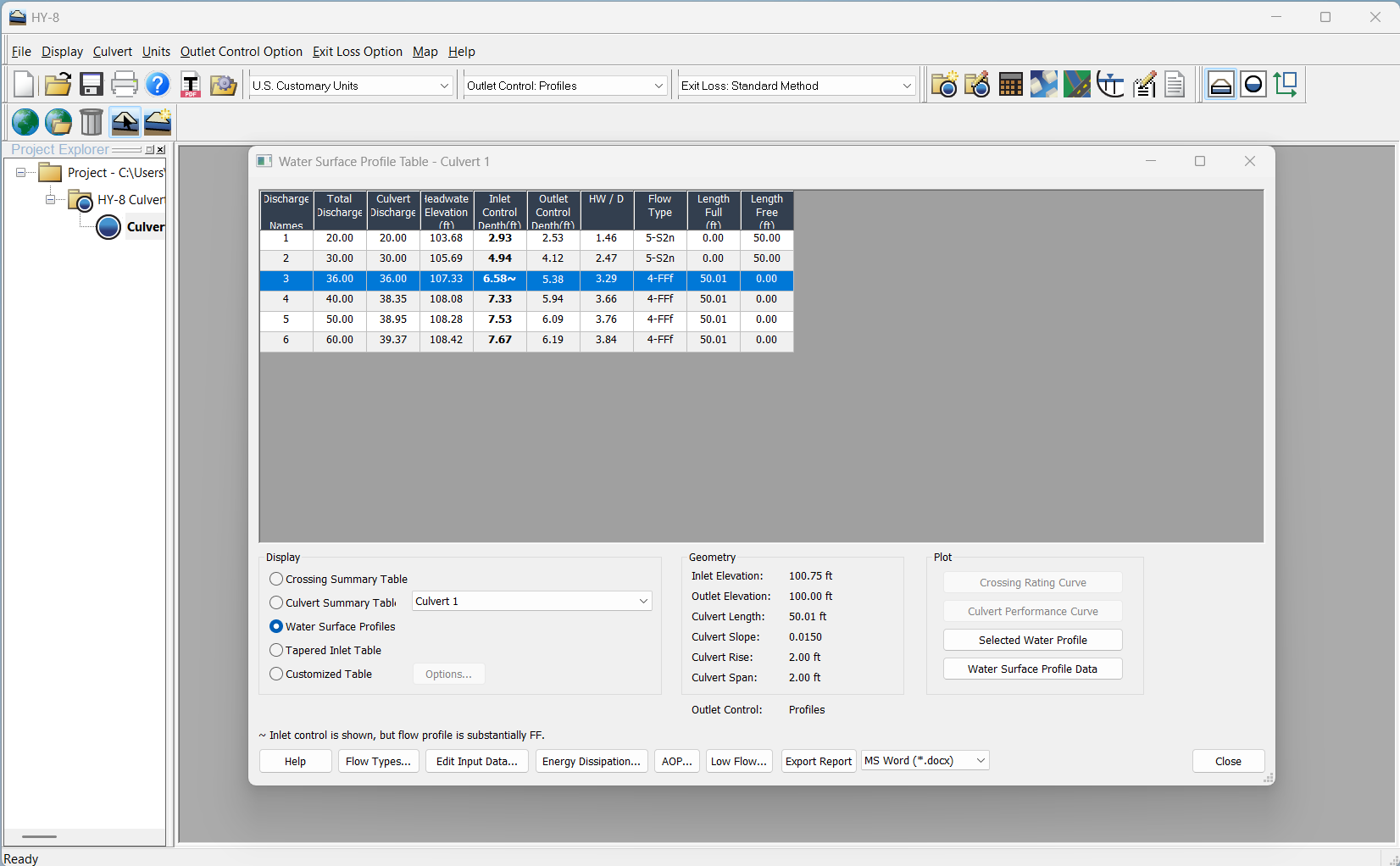The height and width of the screenshot is (866, 1400).
Task: Click the Selected Water Profile button
Action: point(1033,640)
